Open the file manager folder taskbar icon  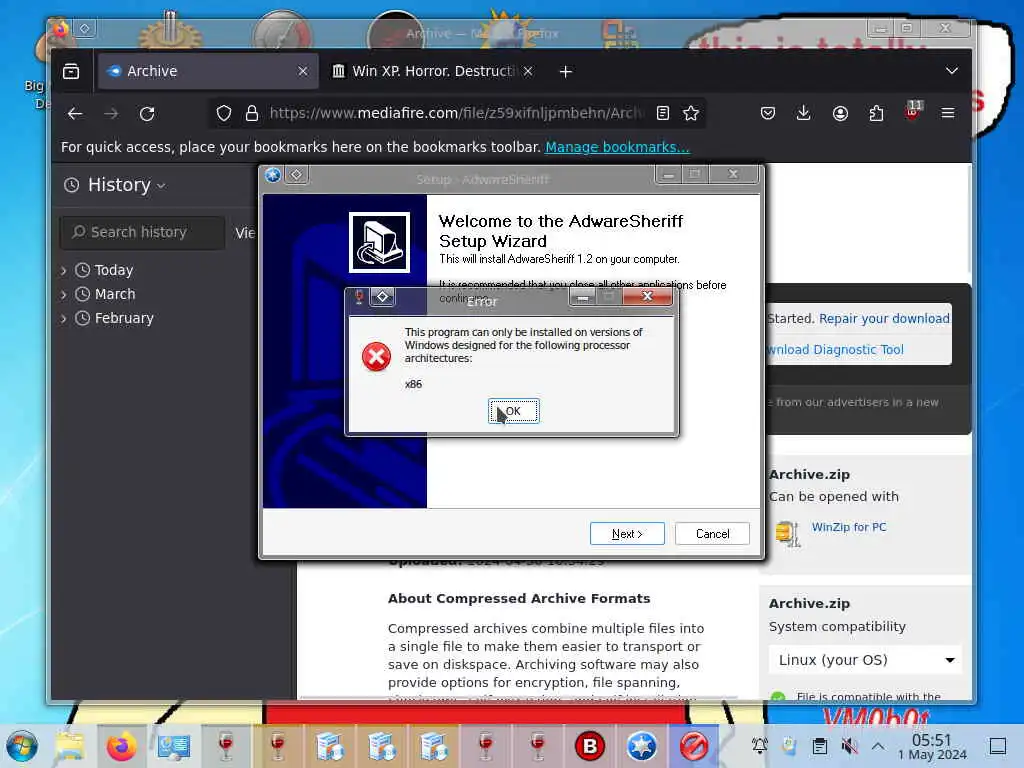click(70, 746)
